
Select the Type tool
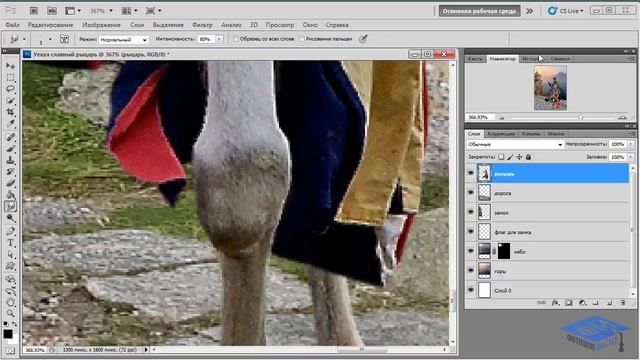[x=11, y=243]
